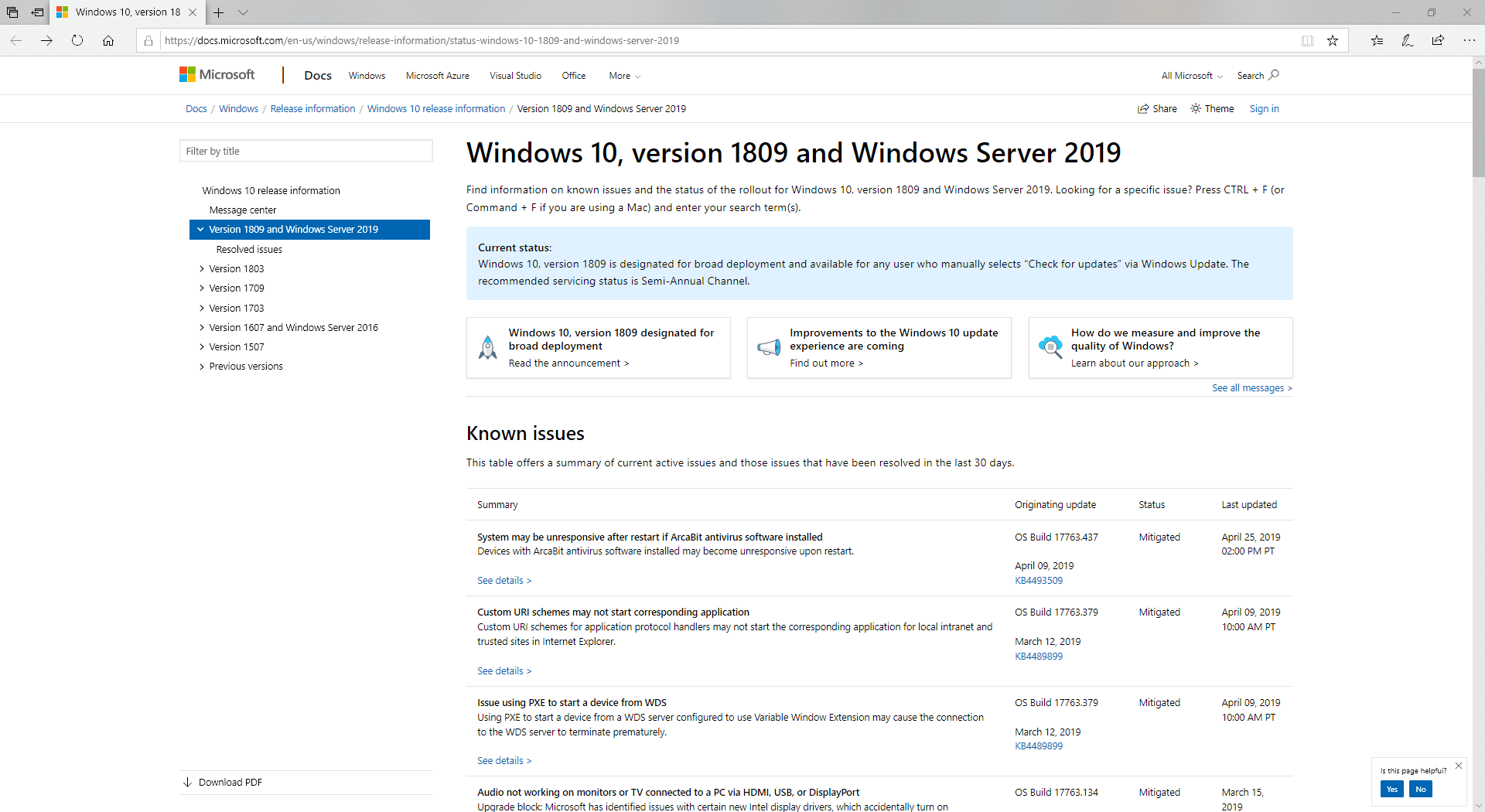Open Visual Studio nav item
This screenshot has height=812, width=1485.
(x=515, y=76)
